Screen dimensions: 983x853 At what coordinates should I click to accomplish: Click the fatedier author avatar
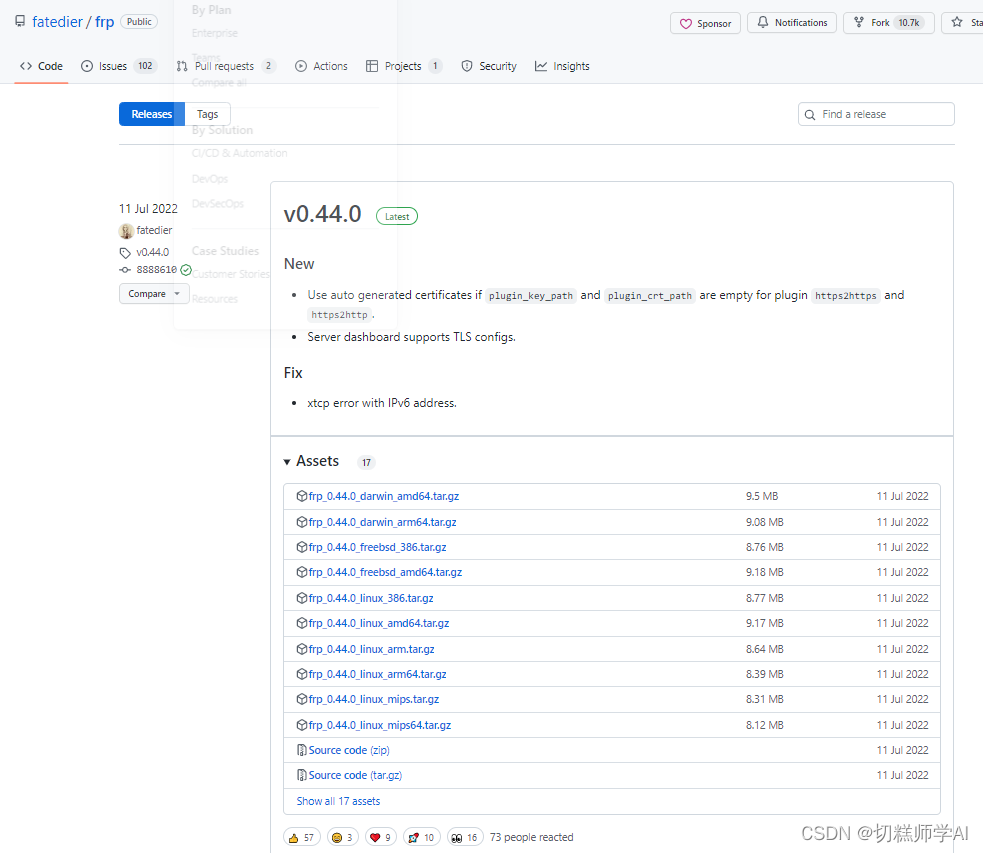126,231
